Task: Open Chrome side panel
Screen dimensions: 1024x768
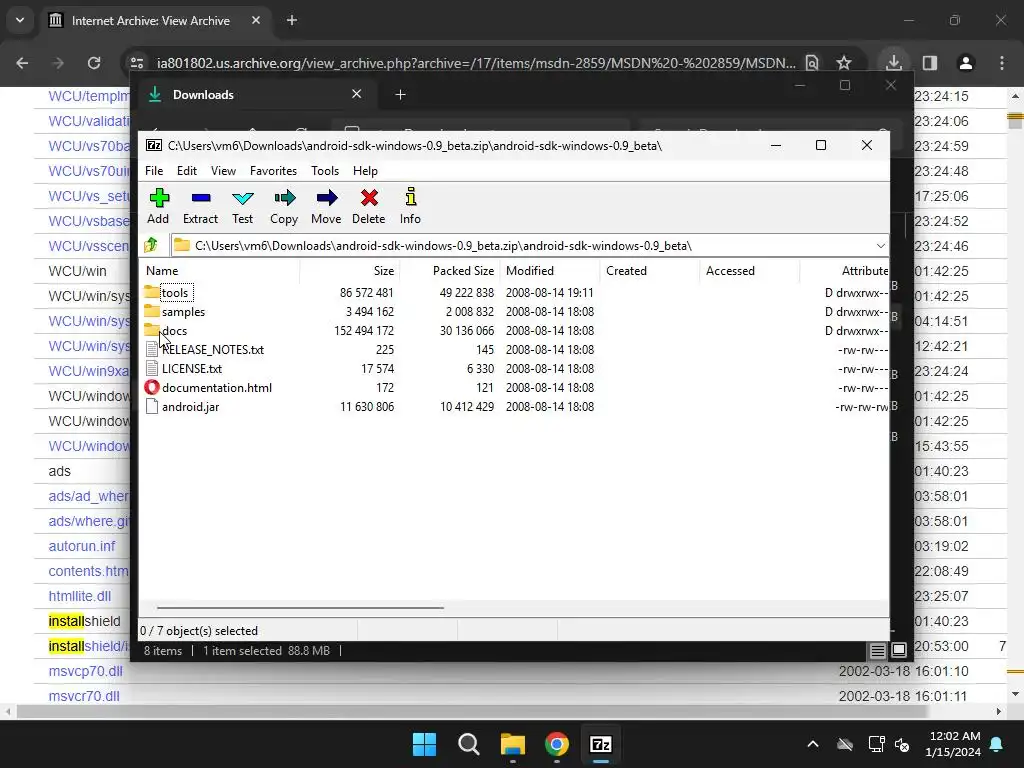Action: coord(930,63)
